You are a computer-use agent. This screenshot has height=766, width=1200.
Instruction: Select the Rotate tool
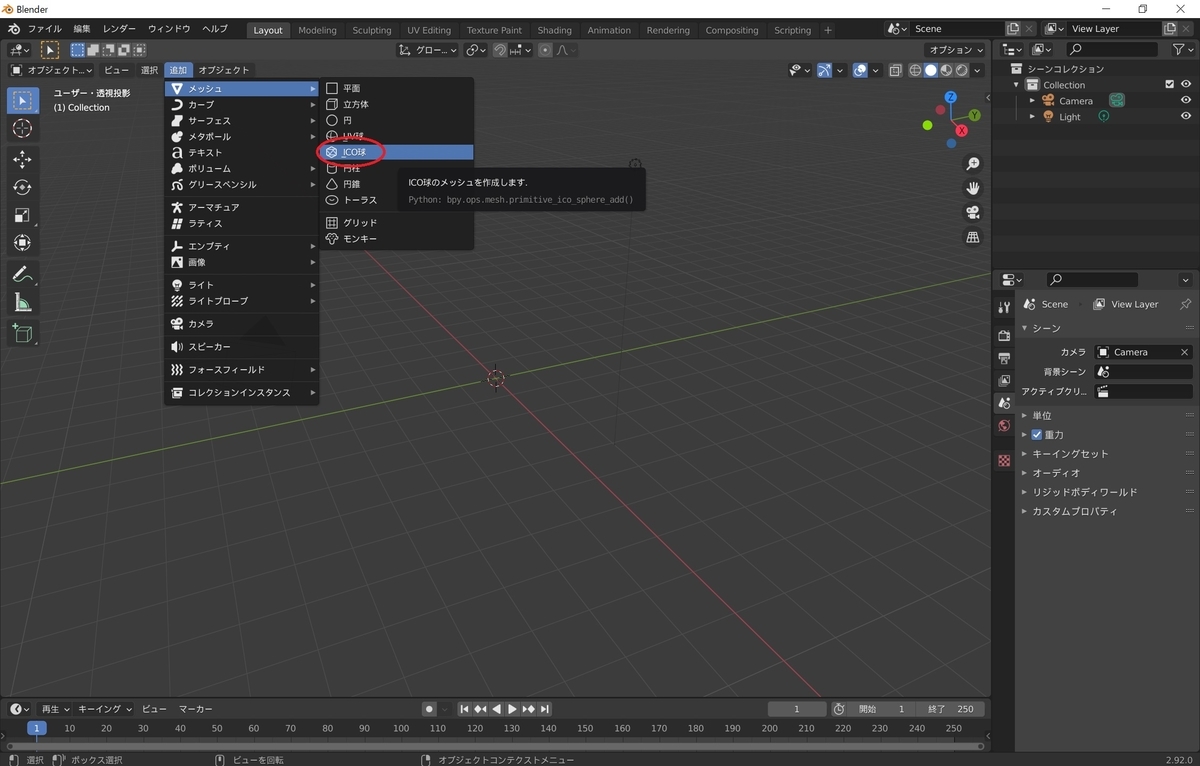pyautogui.click(x=22, y=187)
